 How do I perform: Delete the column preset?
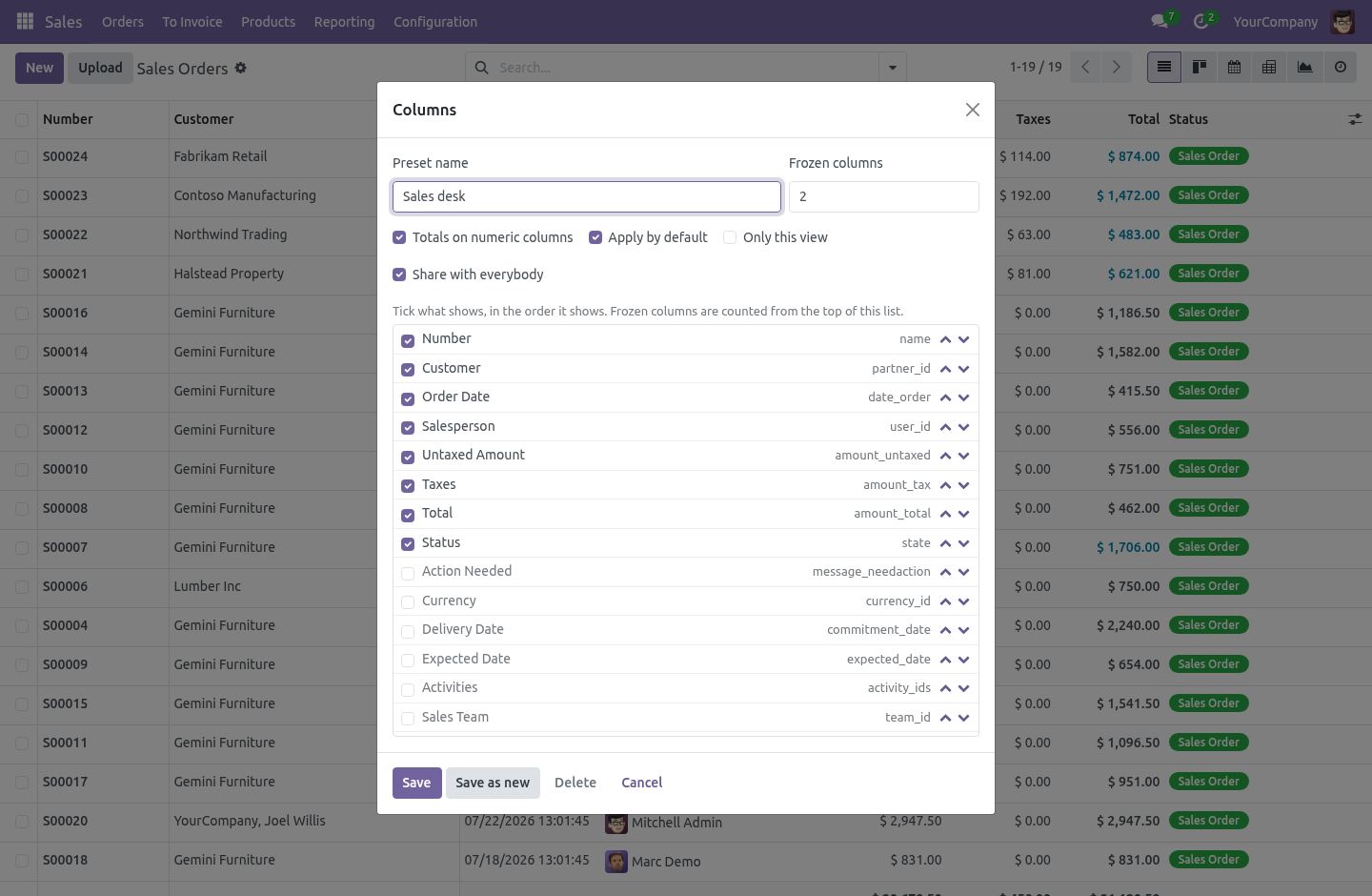click(x=575, y=783)
